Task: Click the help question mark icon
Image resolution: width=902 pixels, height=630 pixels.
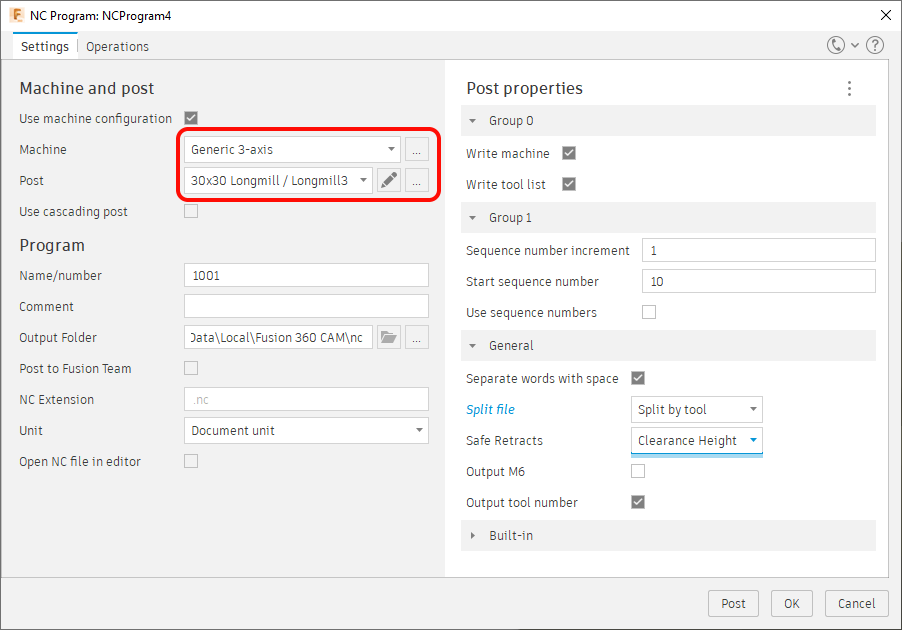Action: [874, 46]
